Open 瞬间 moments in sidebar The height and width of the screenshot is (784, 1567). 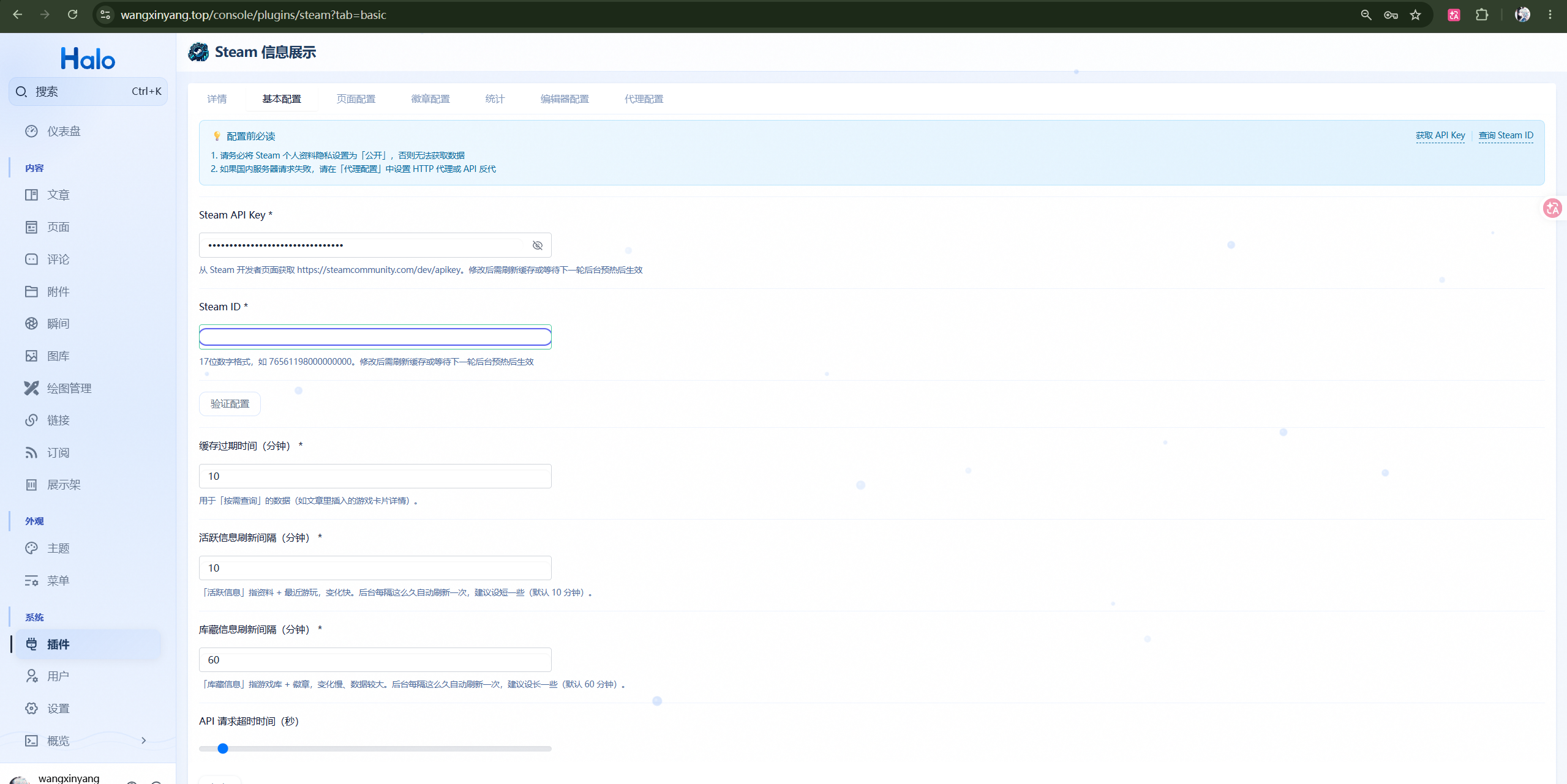tap(88, 324)
